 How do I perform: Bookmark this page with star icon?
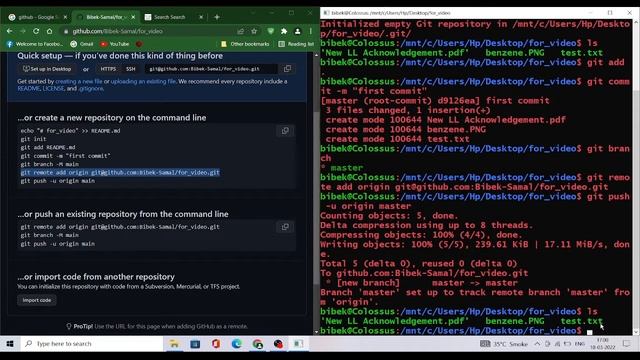pyautogui.click(x=254, y=31)
